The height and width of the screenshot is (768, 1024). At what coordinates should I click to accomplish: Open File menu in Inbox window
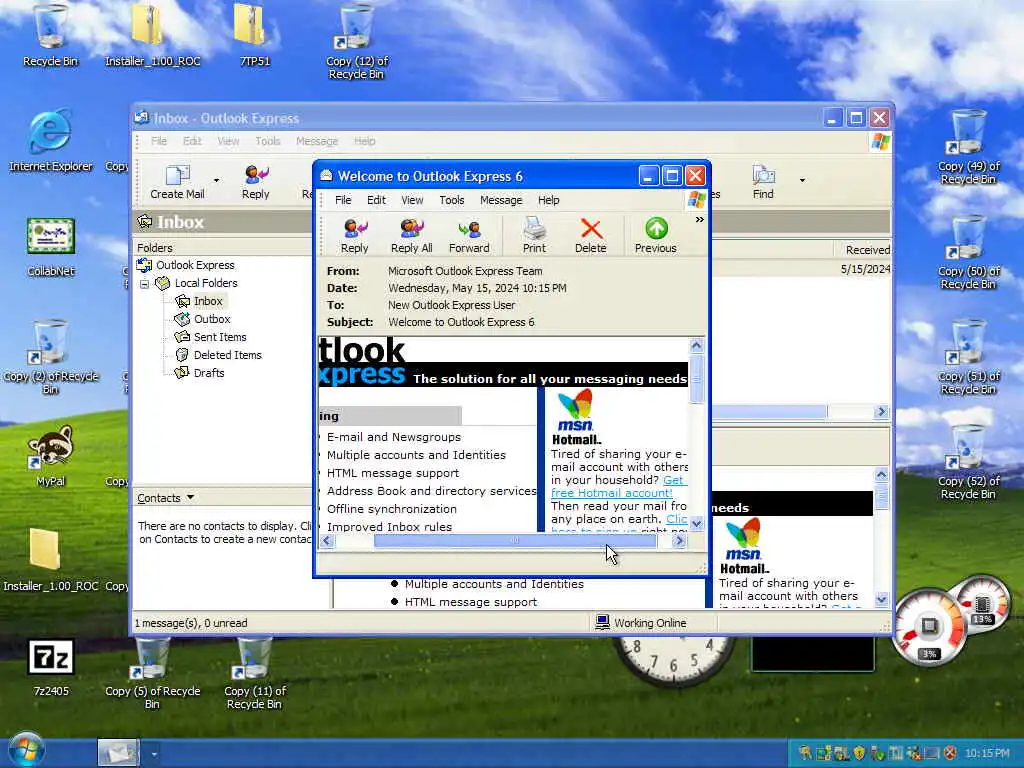[x=159, y=141]
